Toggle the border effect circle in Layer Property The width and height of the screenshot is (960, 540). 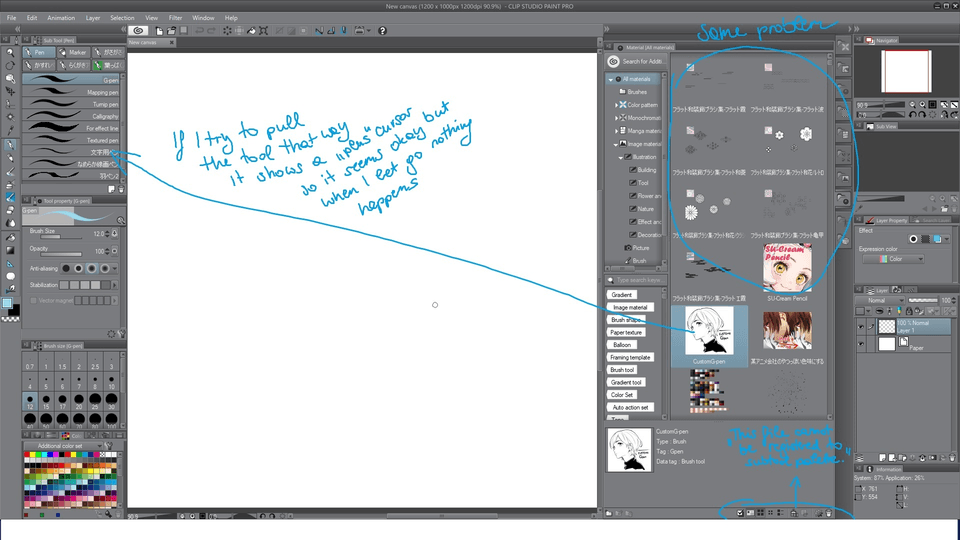point(913,239)
